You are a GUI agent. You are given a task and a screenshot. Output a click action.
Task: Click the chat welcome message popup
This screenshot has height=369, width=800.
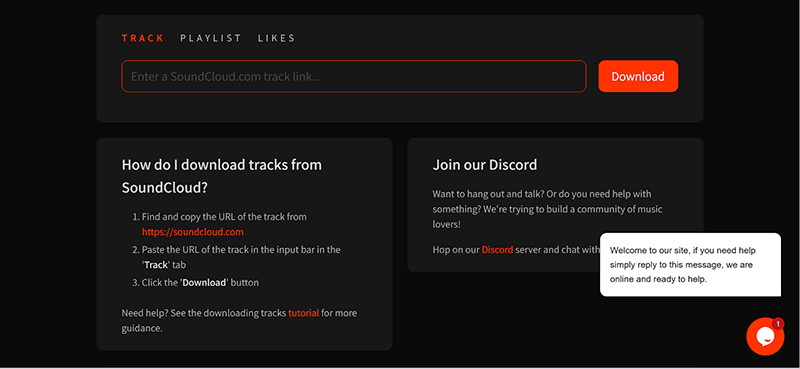click(690, 264)
